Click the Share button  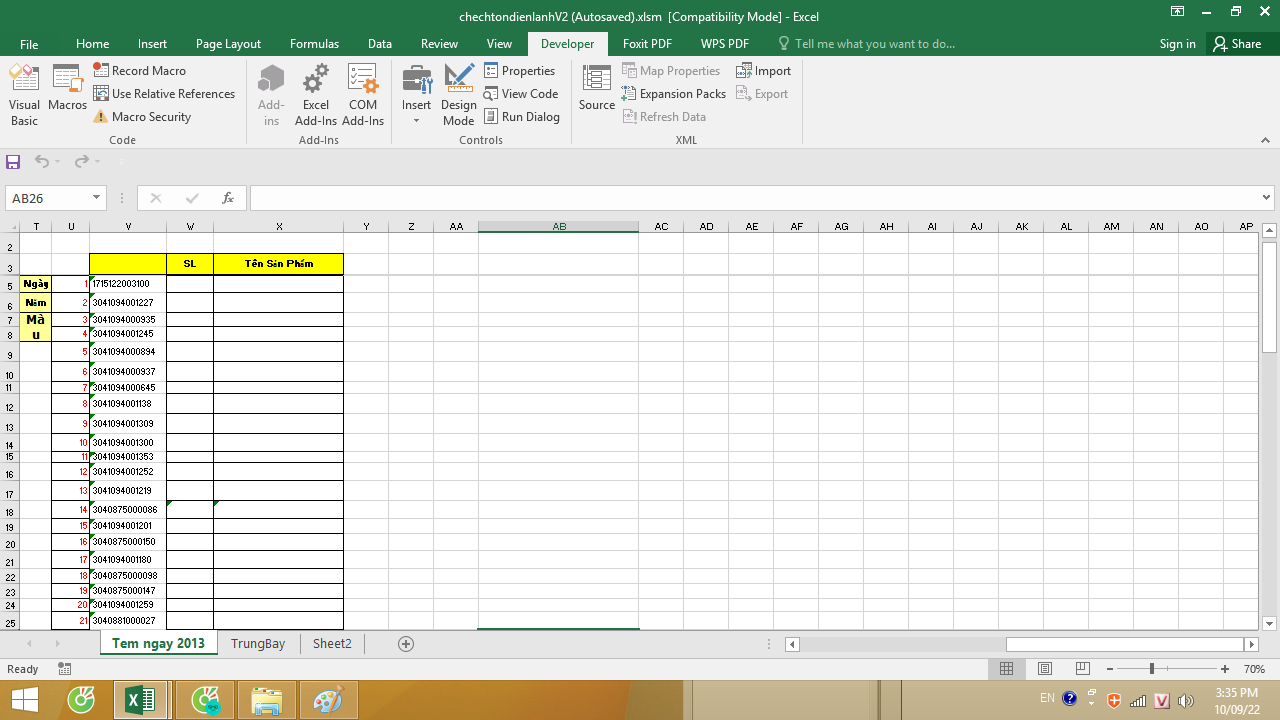point(1236,44)
